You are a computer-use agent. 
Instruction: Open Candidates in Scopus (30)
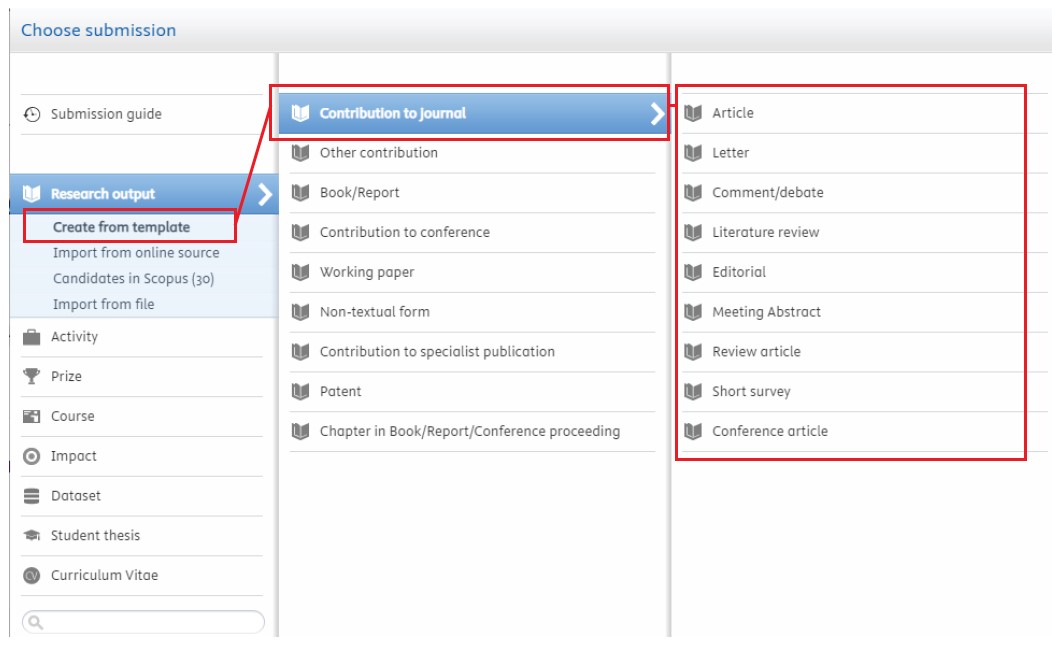coord(134,279)
